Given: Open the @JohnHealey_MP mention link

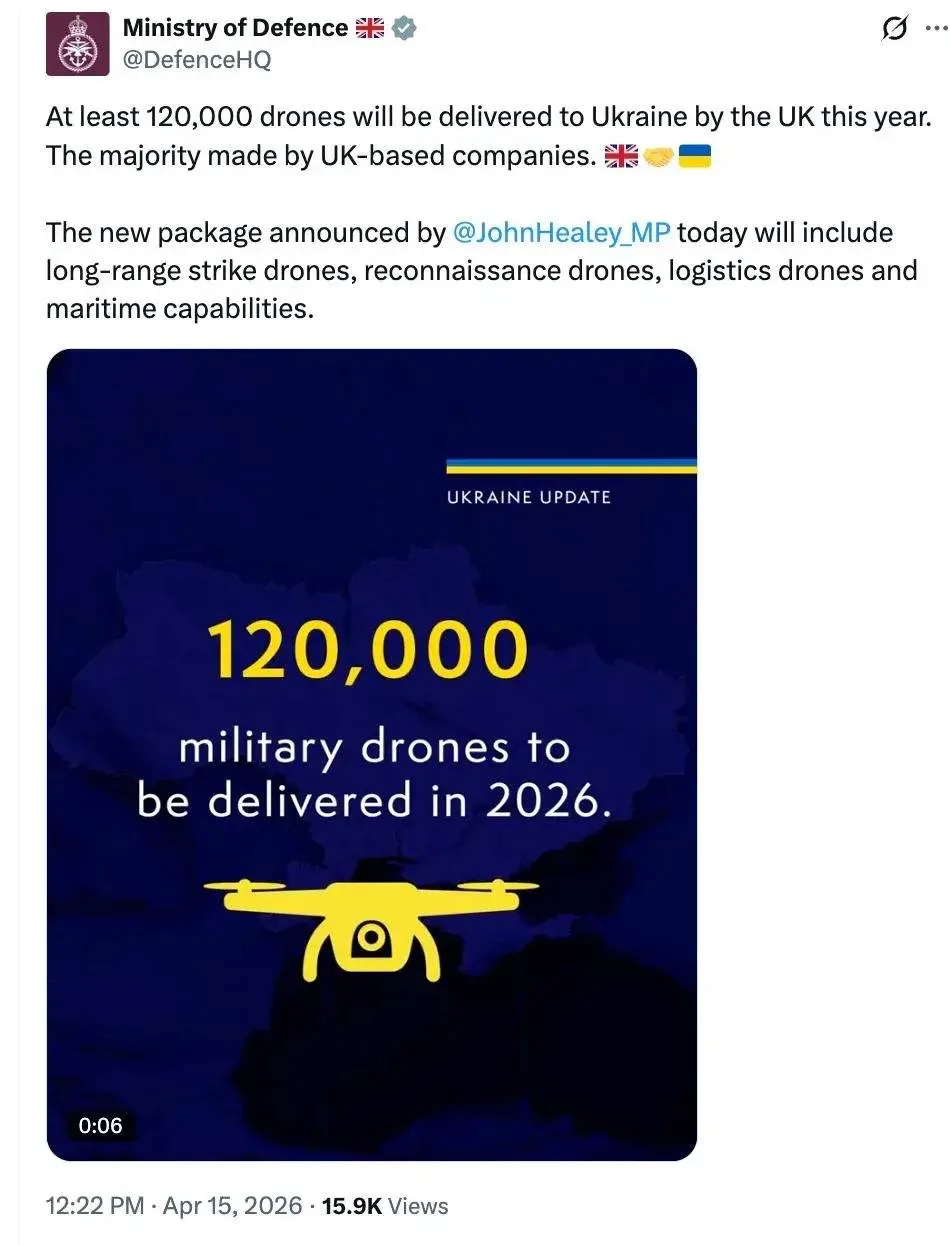Looking at the screenshot, I should click(x=561, y=233).
